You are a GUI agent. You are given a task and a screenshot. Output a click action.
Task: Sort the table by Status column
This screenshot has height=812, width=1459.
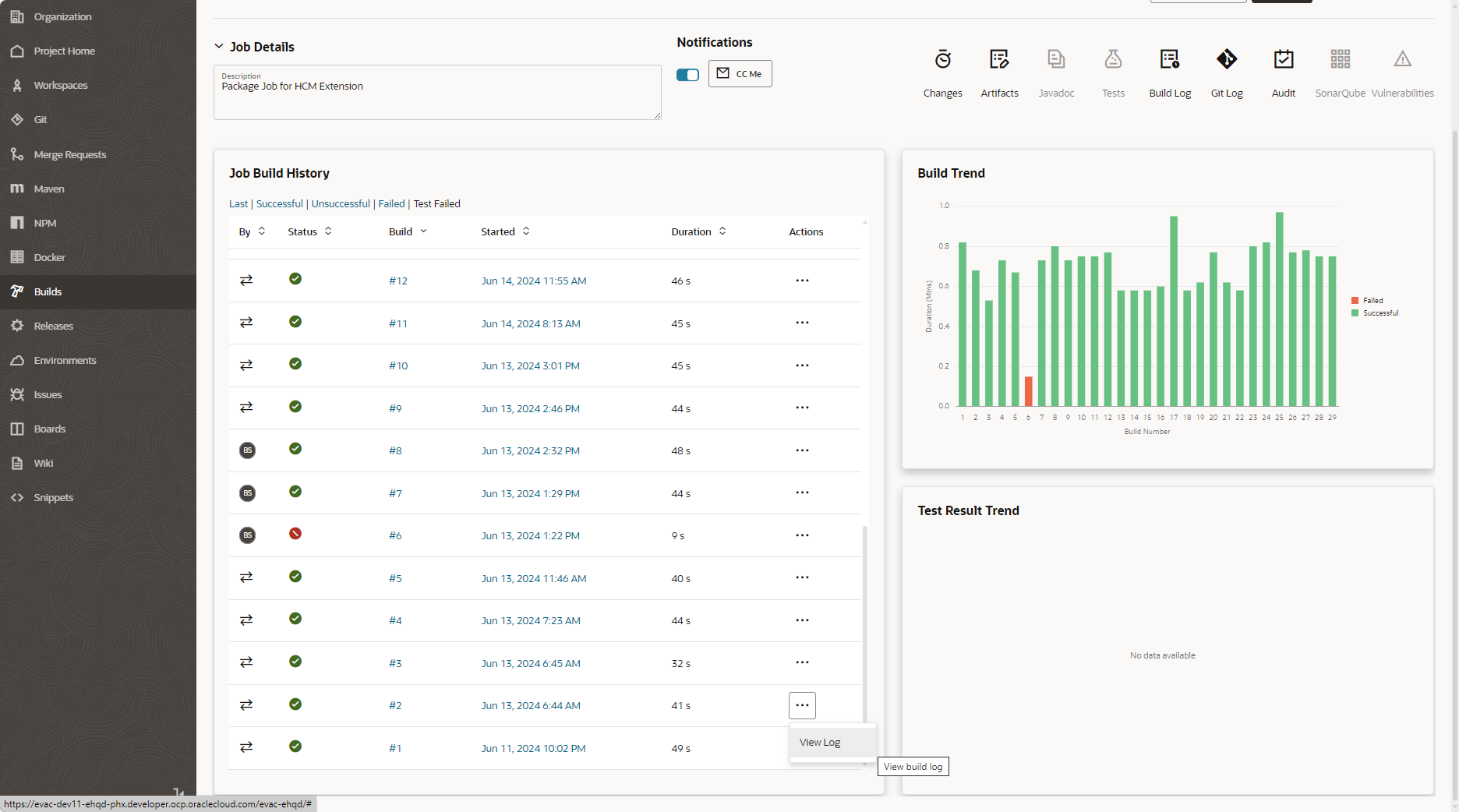[x=328, y=231]
